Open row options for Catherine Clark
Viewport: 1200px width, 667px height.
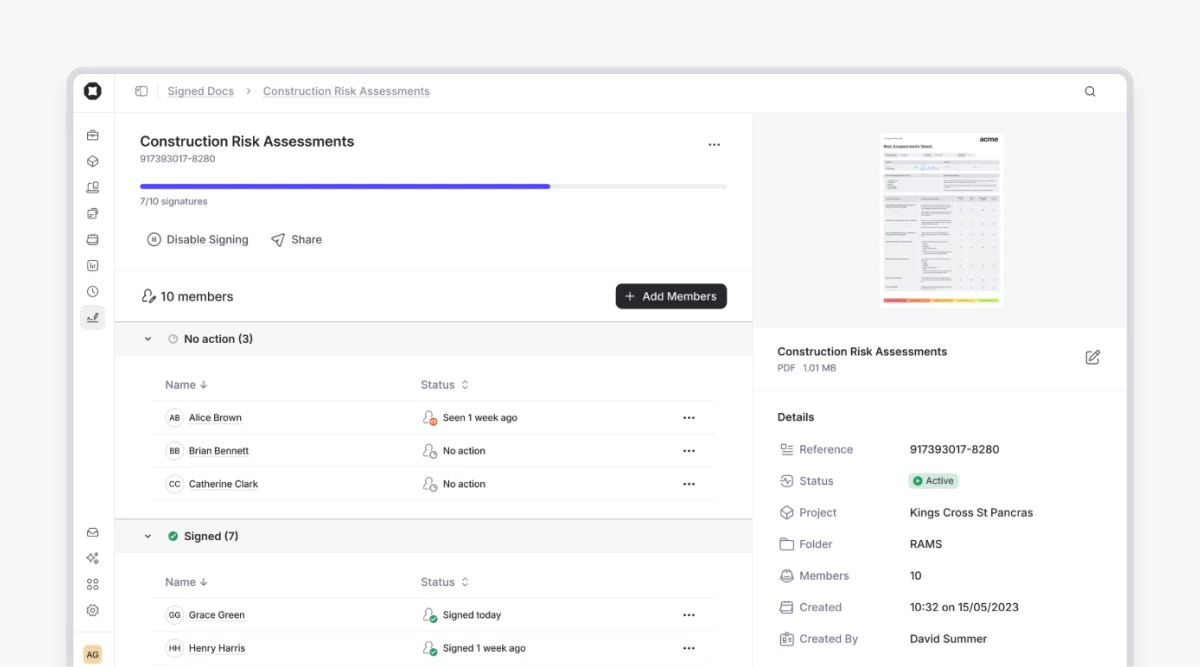tap(689, 484)
